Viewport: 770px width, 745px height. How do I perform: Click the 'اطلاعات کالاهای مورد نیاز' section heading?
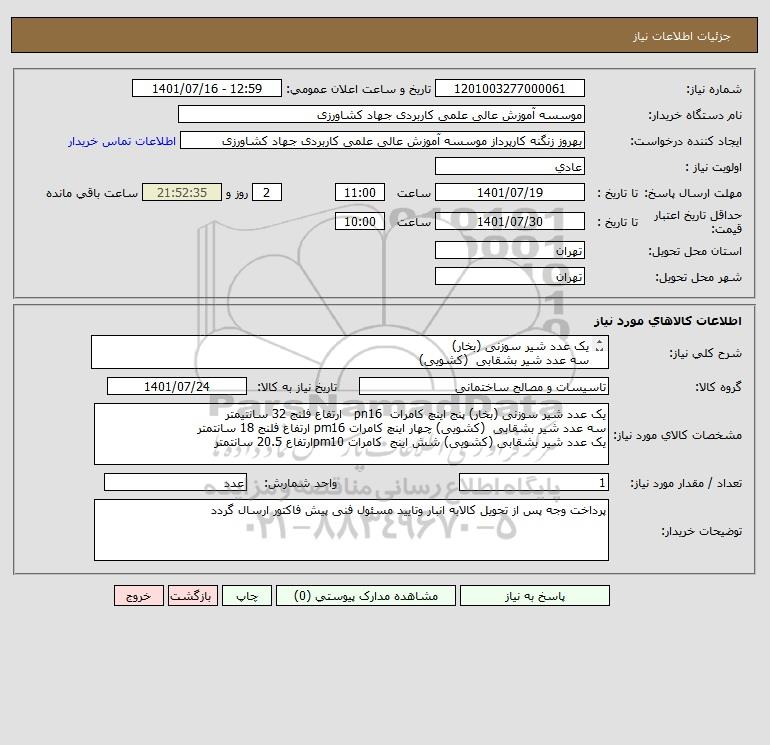pos(668,321)
